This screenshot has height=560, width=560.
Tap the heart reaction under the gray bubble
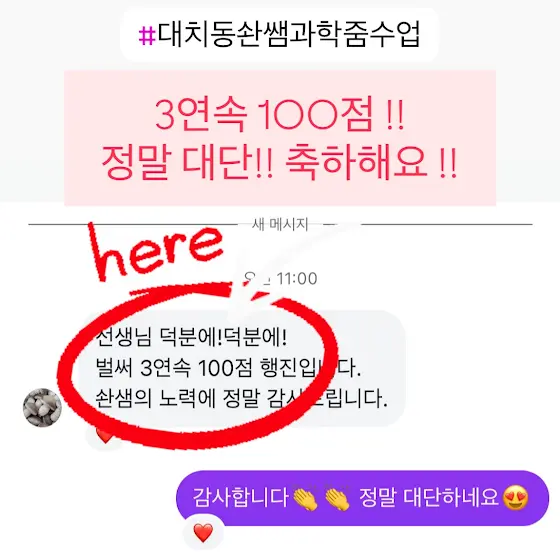[x=104, y=436]
